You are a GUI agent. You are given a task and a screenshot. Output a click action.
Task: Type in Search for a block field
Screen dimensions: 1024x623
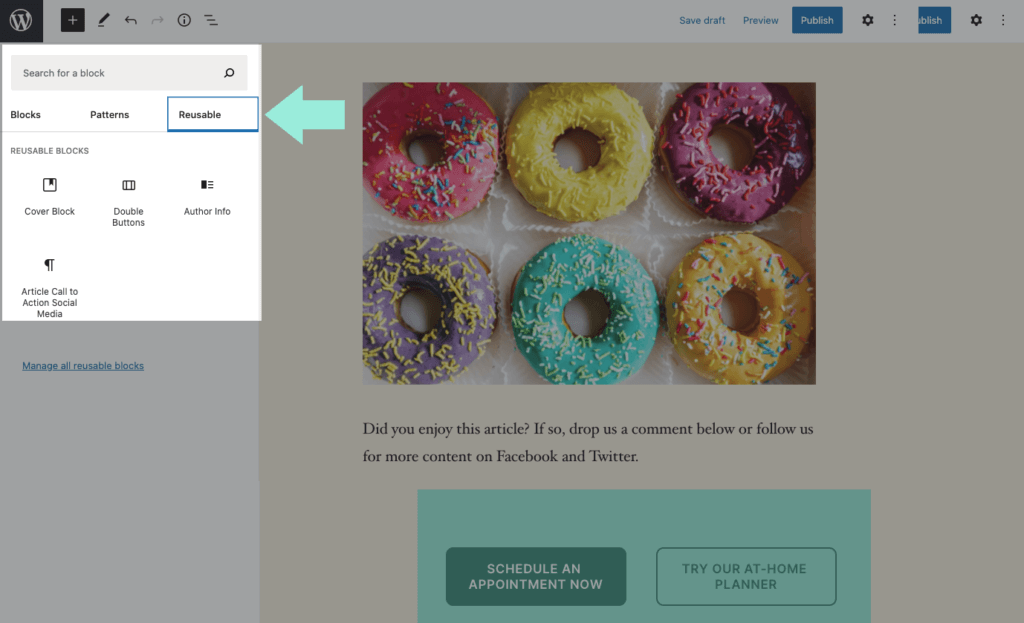tap(115, 73)
